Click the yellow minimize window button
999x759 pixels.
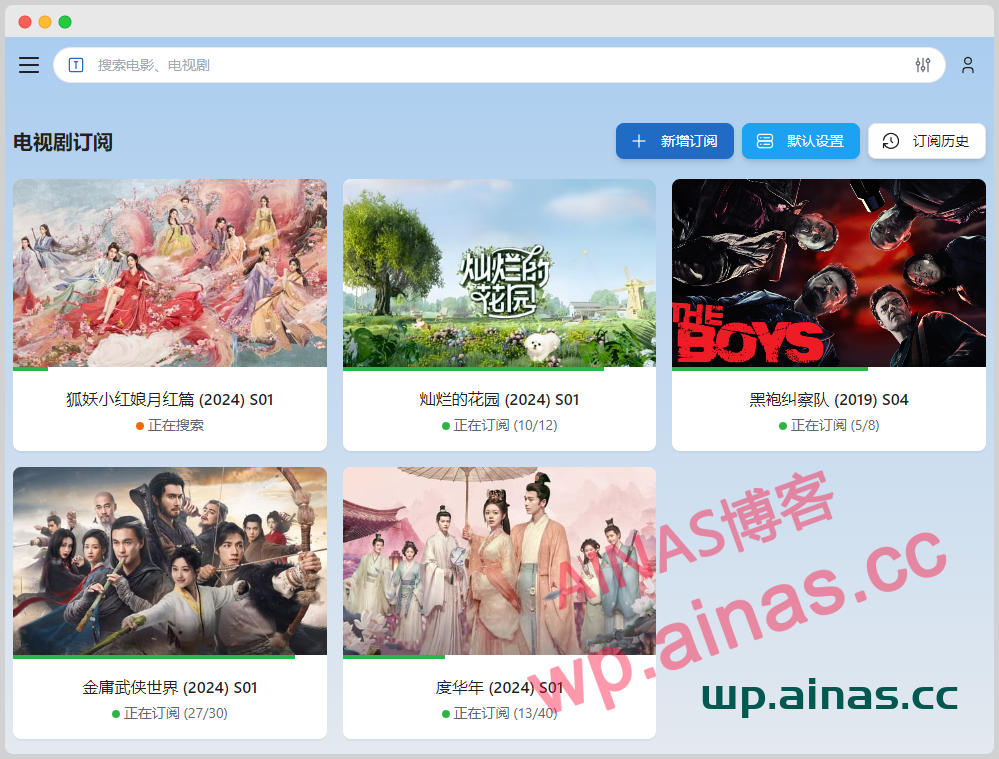[x=45, y=22]
